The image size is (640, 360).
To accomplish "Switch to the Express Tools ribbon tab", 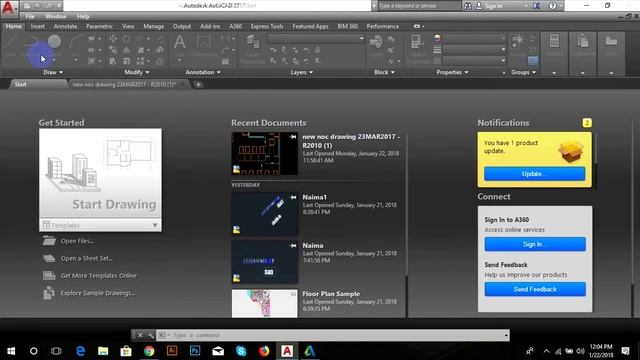I will pyautogui.click(x=267, y=26).
